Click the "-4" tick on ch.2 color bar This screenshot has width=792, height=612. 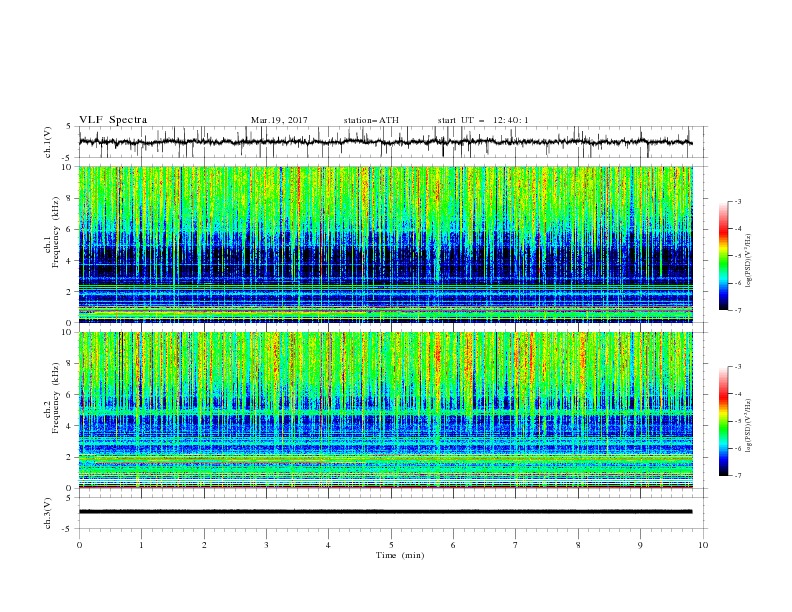pyautogui.click(x=738, y=394)
